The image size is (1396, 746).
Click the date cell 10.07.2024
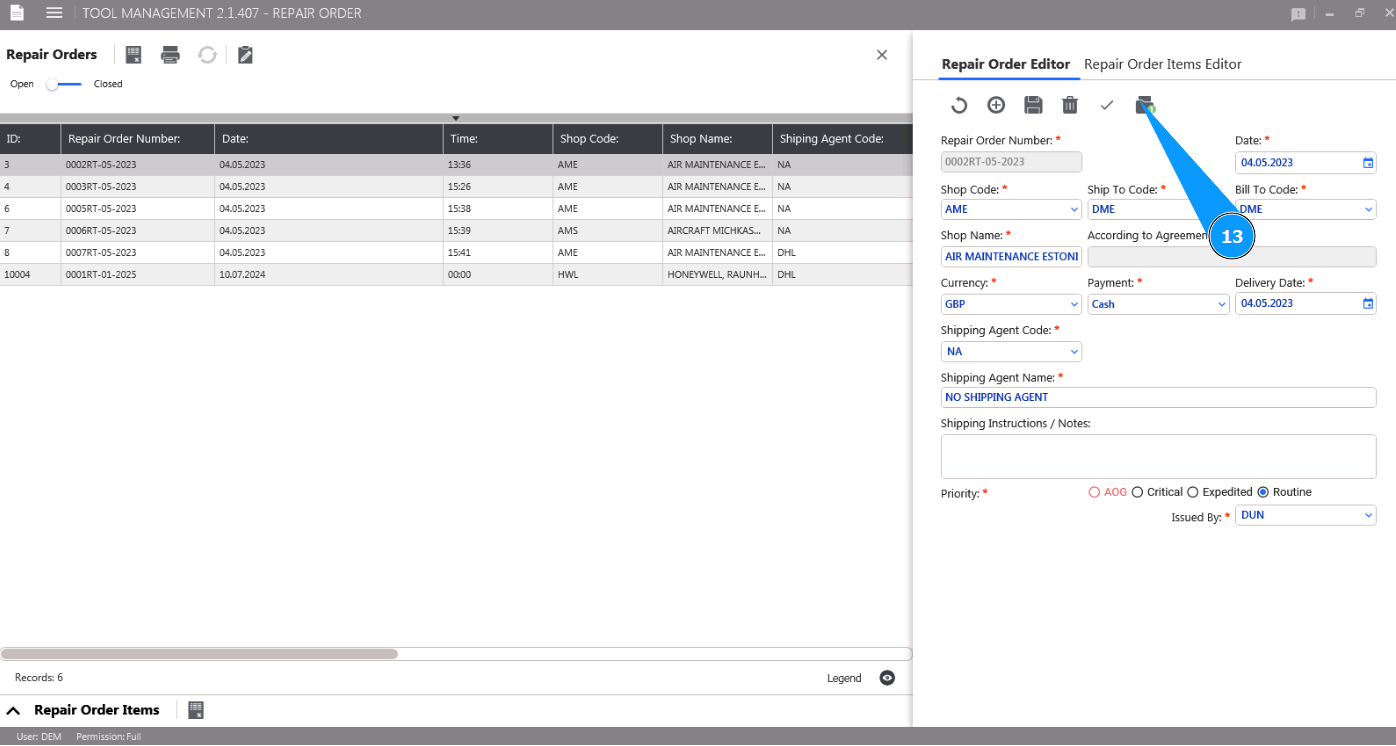click(329, 275)
